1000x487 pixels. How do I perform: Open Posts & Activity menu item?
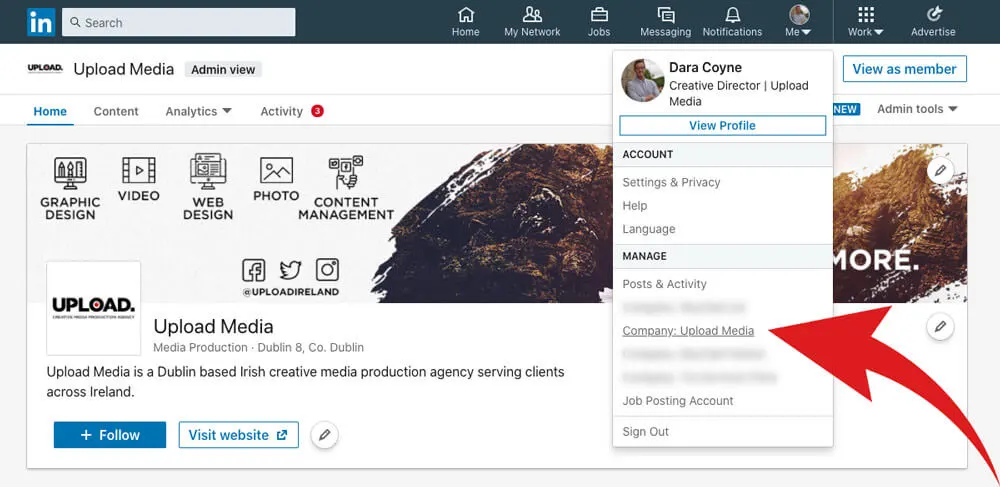[665, 284]
